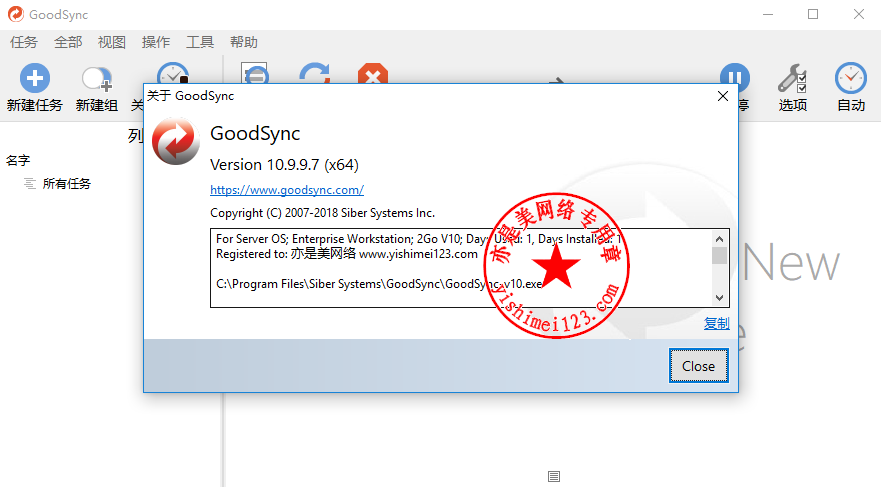
Task: Click the scrollbar thumb in license box
Action: 719,256
